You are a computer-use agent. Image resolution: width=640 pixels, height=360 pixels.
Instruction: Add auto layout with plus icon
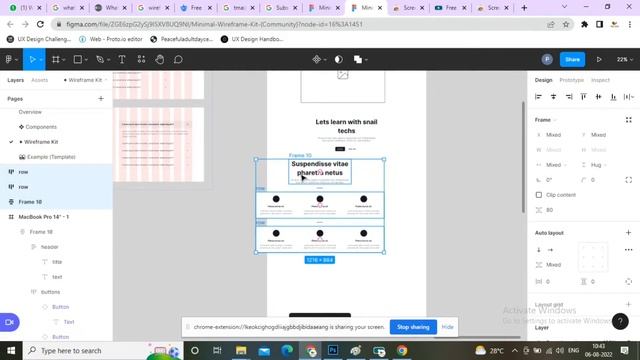click(628, 233)
